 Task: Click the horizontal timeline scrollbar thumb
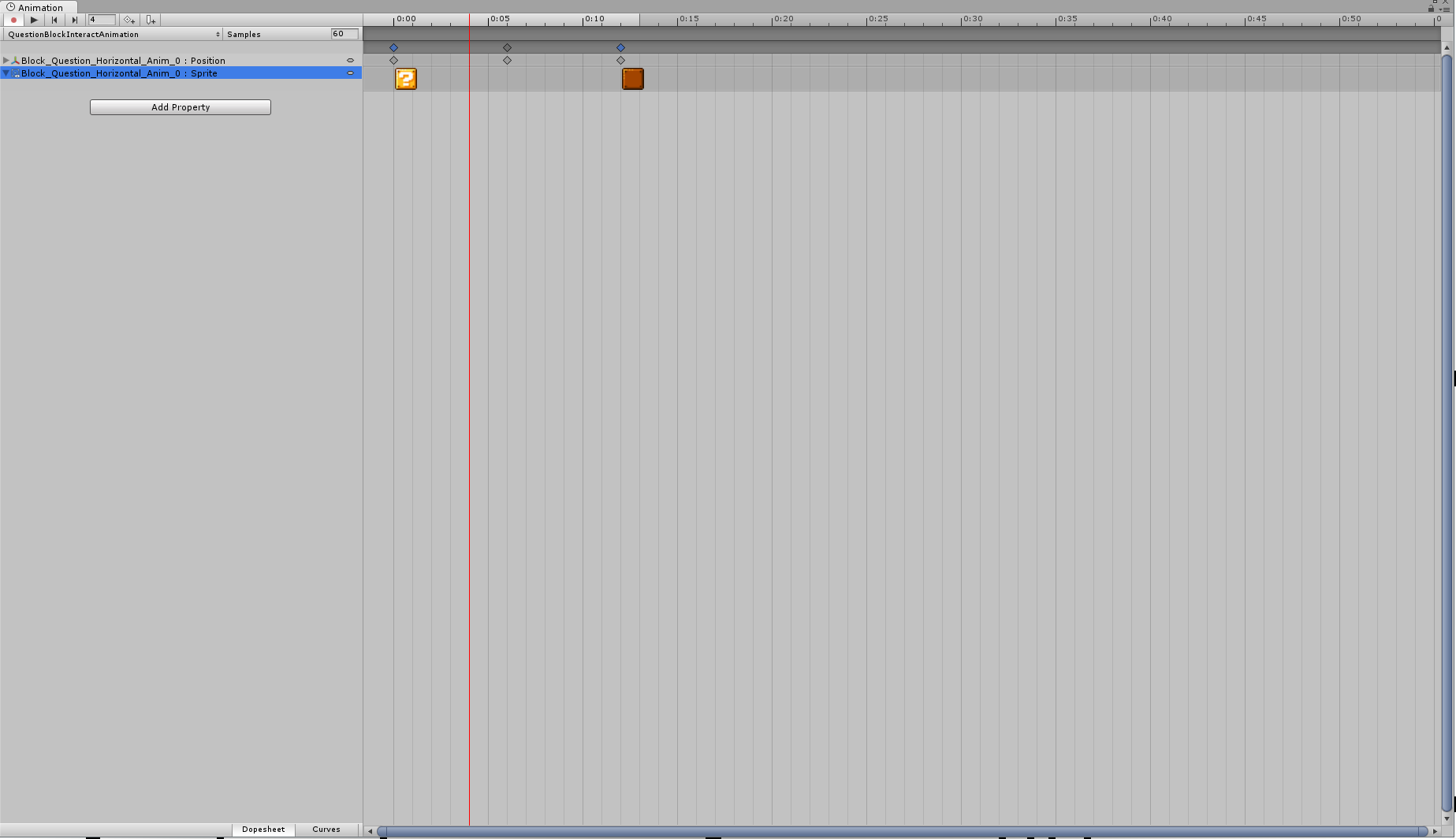coord(903,831)
